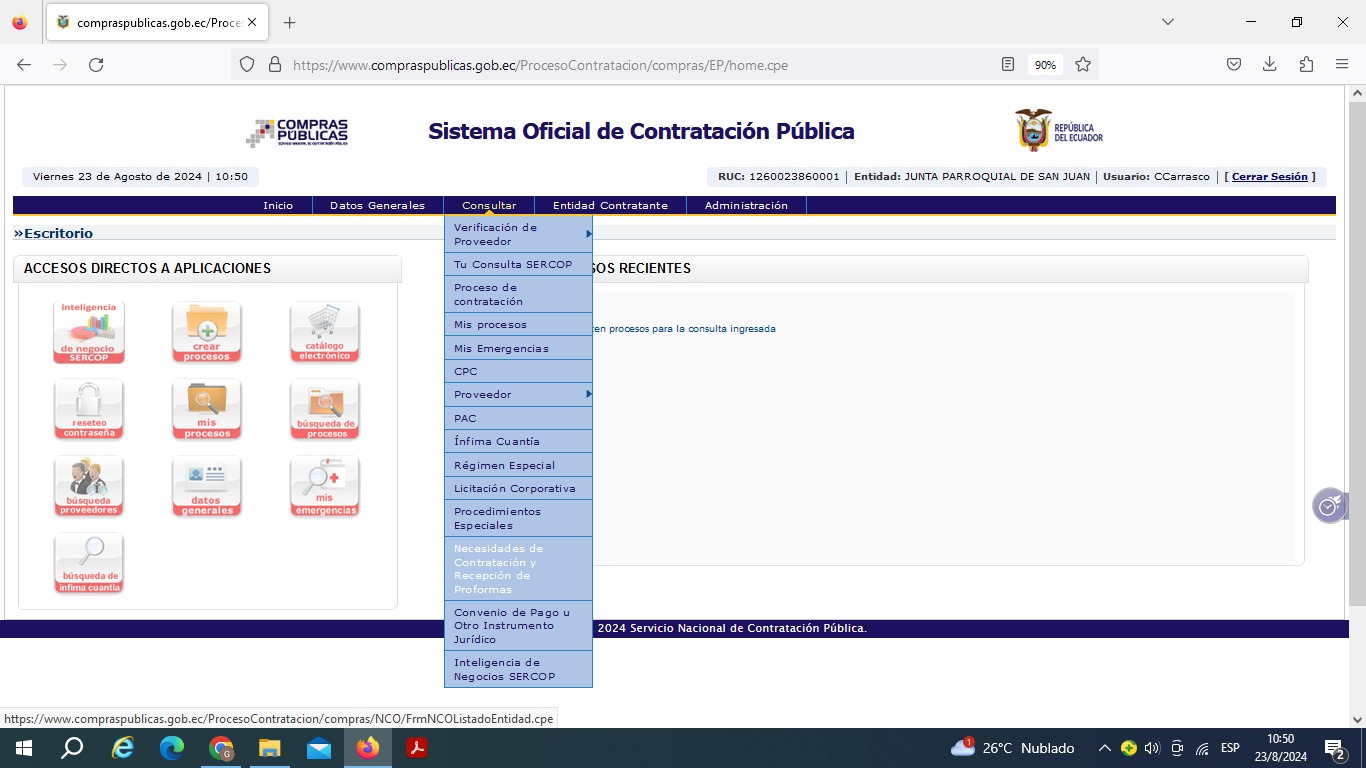The height and width of the screenshot is (768, 1366).
Task: Open the 'crear procesos' shortcut icon
Action: click(x=206, y=332)
